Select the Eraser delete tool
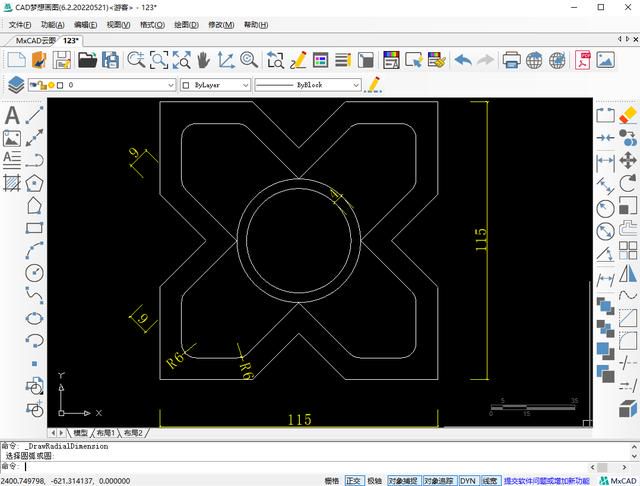Viewport: 640px width, 486px height. pos(628,115)
